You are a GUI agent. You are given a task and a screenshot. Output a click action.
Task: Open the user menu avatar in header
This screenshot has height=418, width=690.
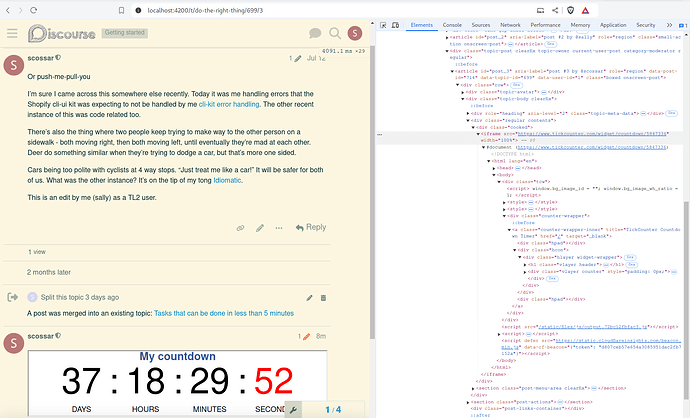355,33
